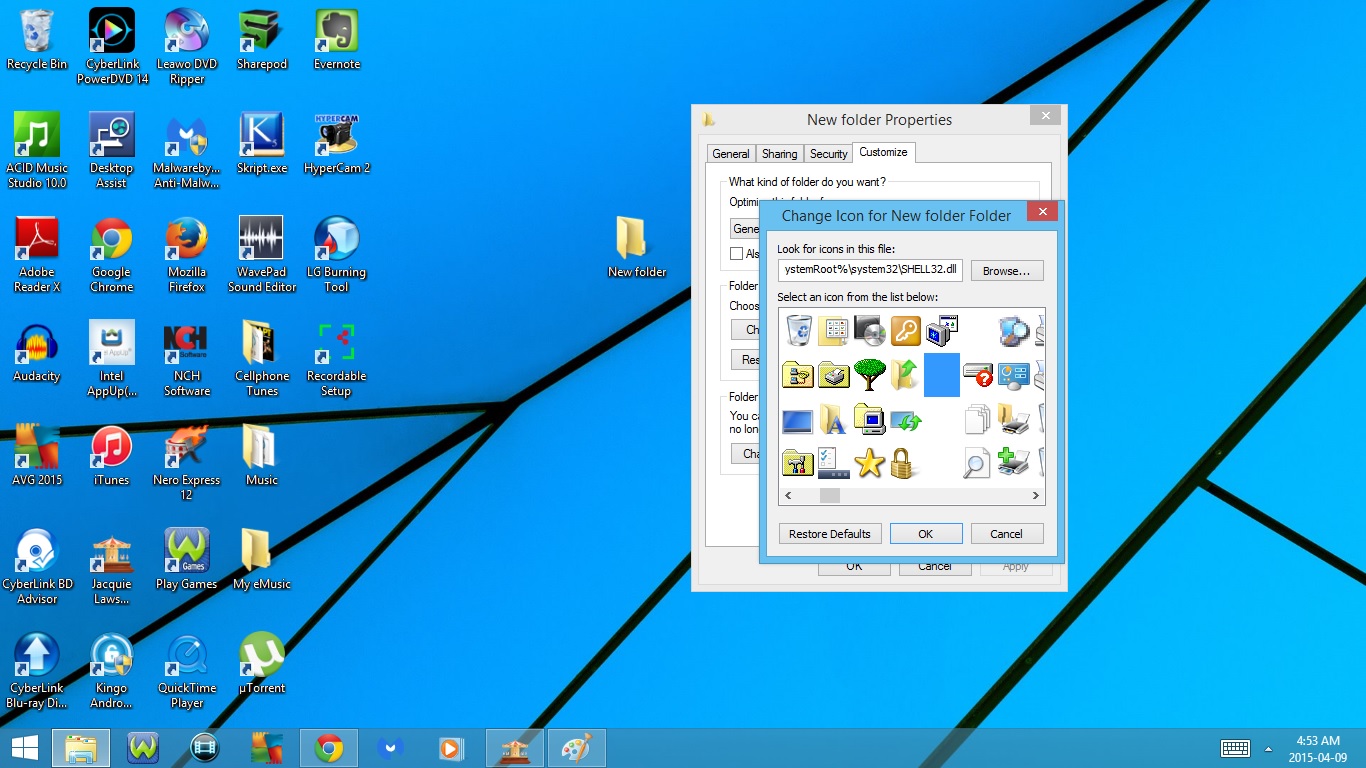Select the Cellphone Tunes folder on desktop

[262, 359]
